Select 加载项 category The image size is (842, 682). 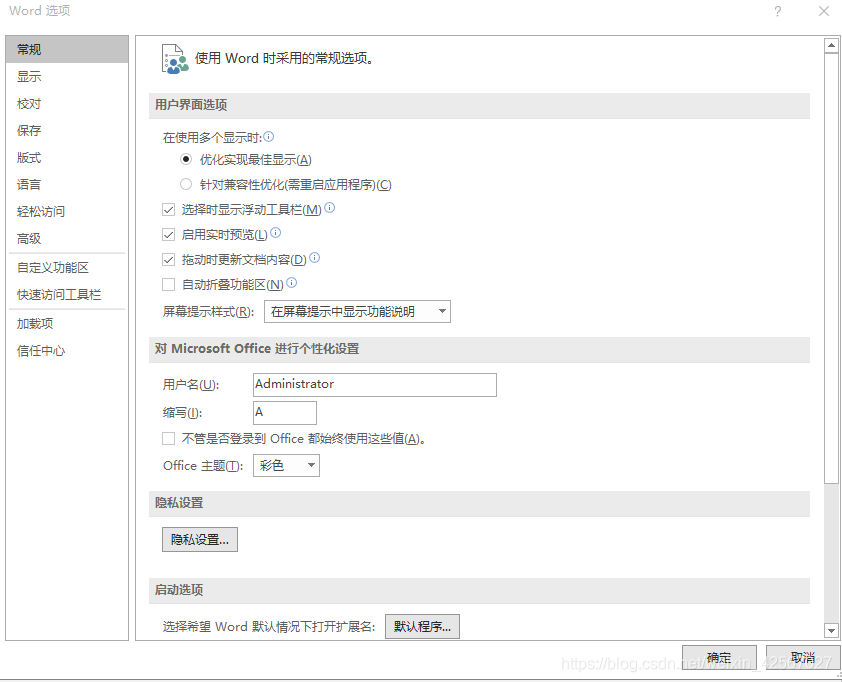67,323
